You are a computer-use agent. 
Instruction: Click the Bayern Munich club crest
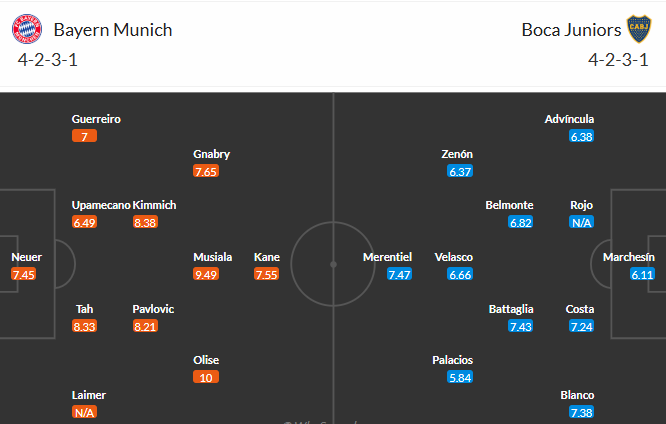[27, 29]
